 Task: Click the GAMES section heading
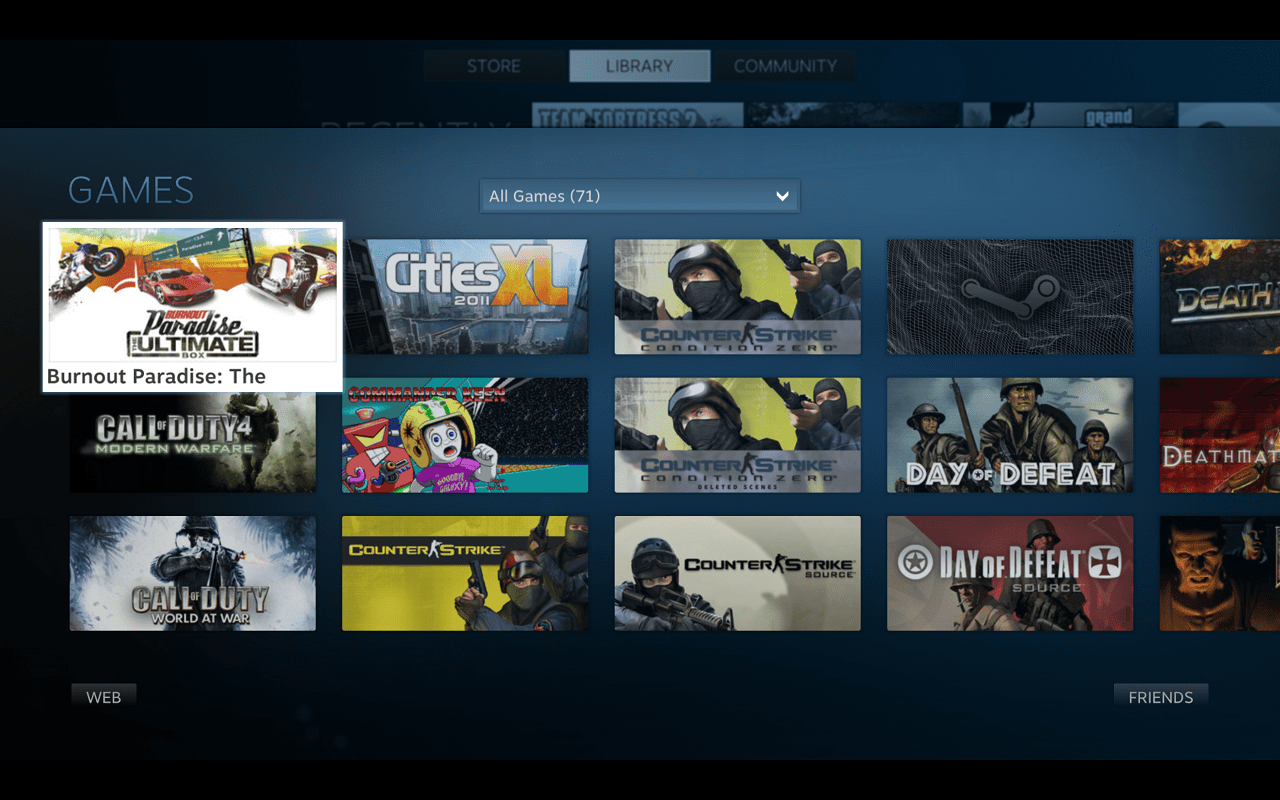131,190
